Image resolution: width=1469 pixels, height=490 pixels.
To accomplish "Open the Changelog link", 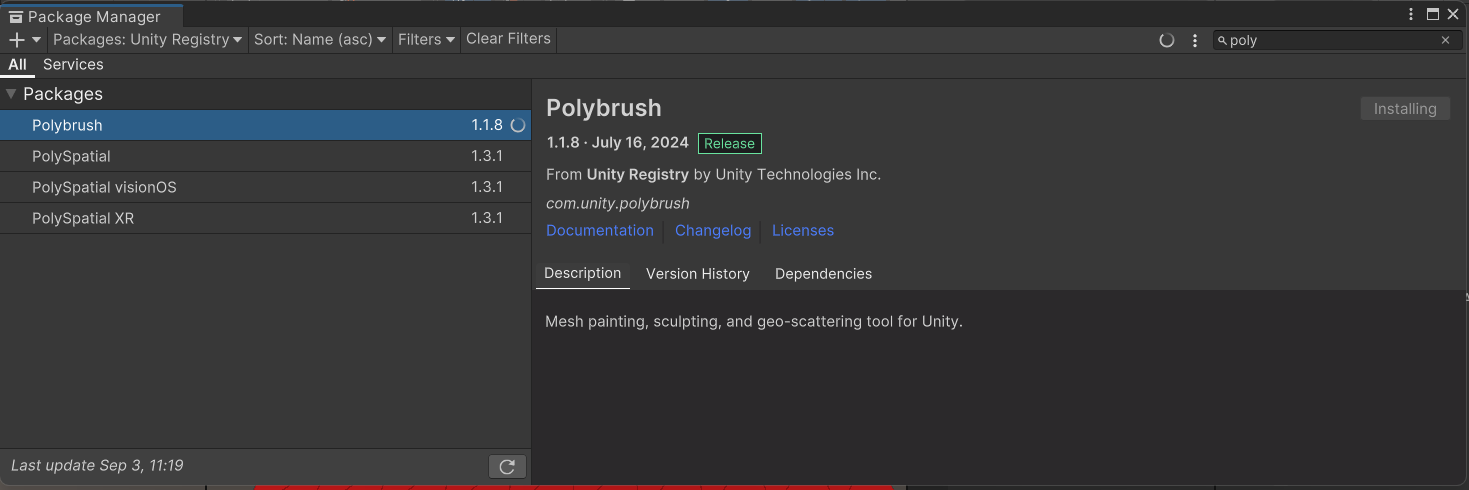I will coord(713,230).
